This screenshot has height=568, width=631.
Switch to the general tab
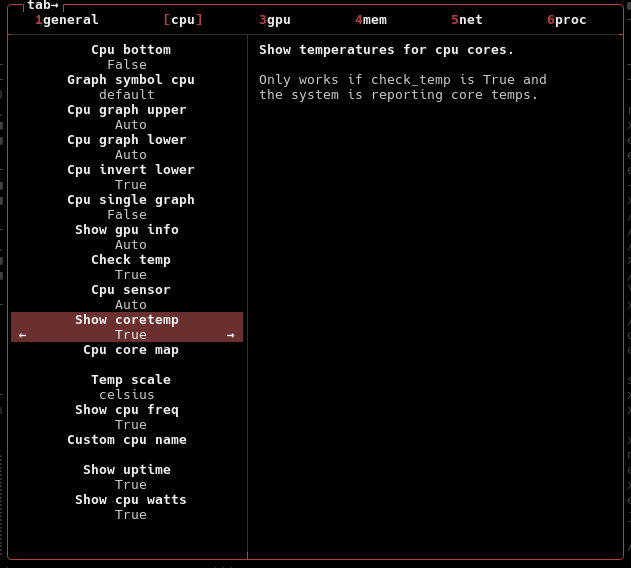(x=67, y=20)
